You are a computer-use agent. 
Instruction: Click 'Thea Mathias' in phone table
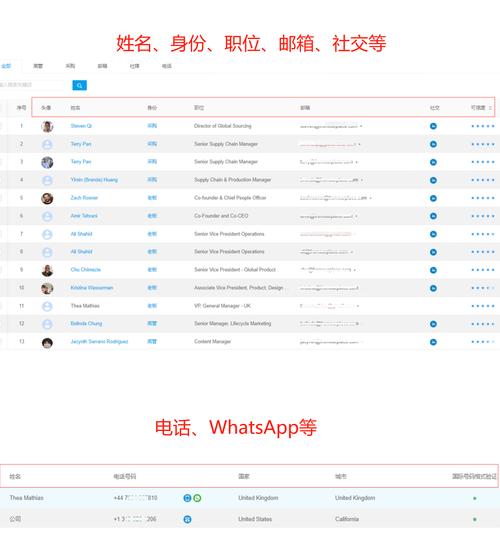pos(27,498)
